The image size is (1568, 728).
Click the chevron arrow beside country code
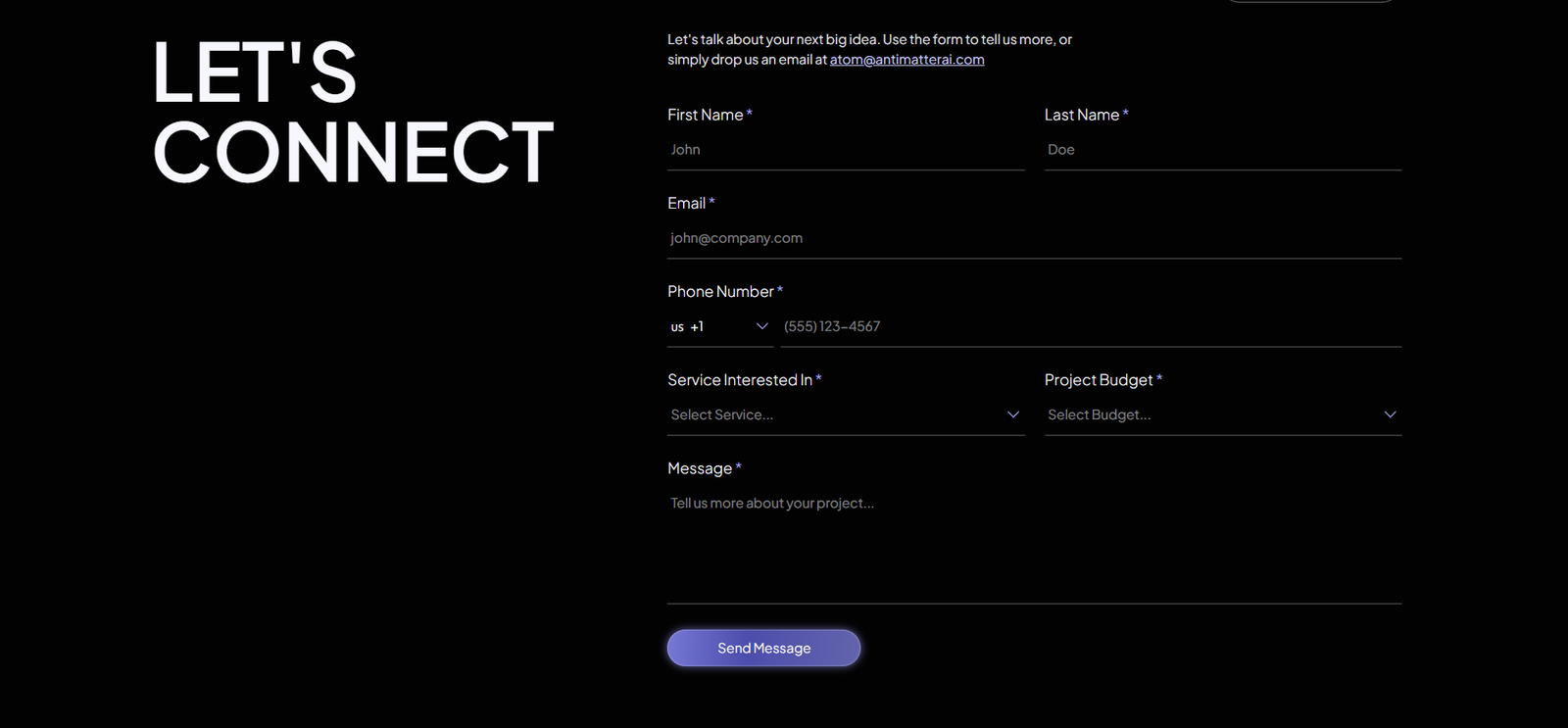(x=761, y=326)
